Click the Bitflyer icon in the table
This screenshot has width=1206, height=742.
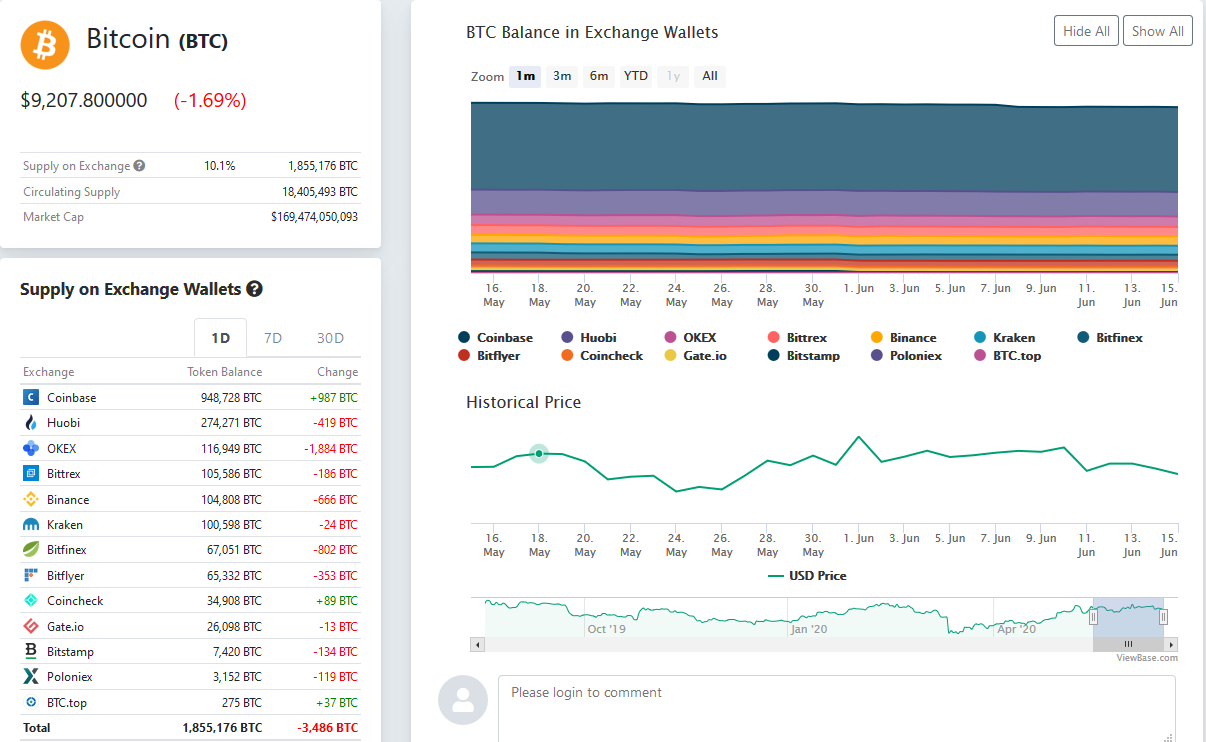click(30, 575)
